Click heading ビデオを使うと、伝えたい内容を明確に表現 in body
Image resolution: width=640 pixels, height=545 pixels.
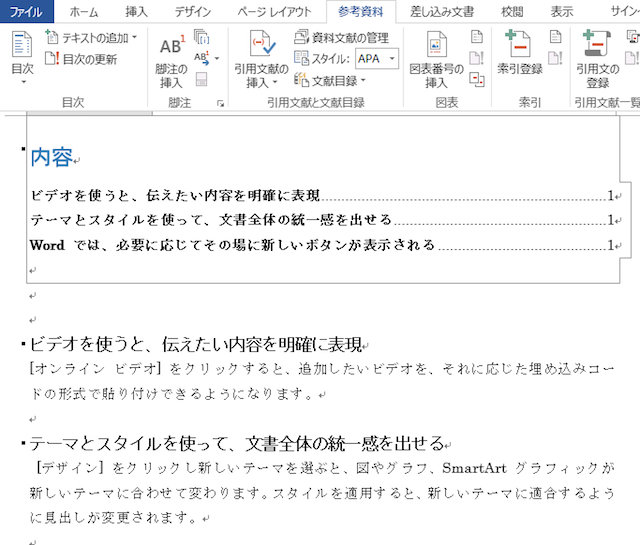pyautogui.click(x=195, y=345)
